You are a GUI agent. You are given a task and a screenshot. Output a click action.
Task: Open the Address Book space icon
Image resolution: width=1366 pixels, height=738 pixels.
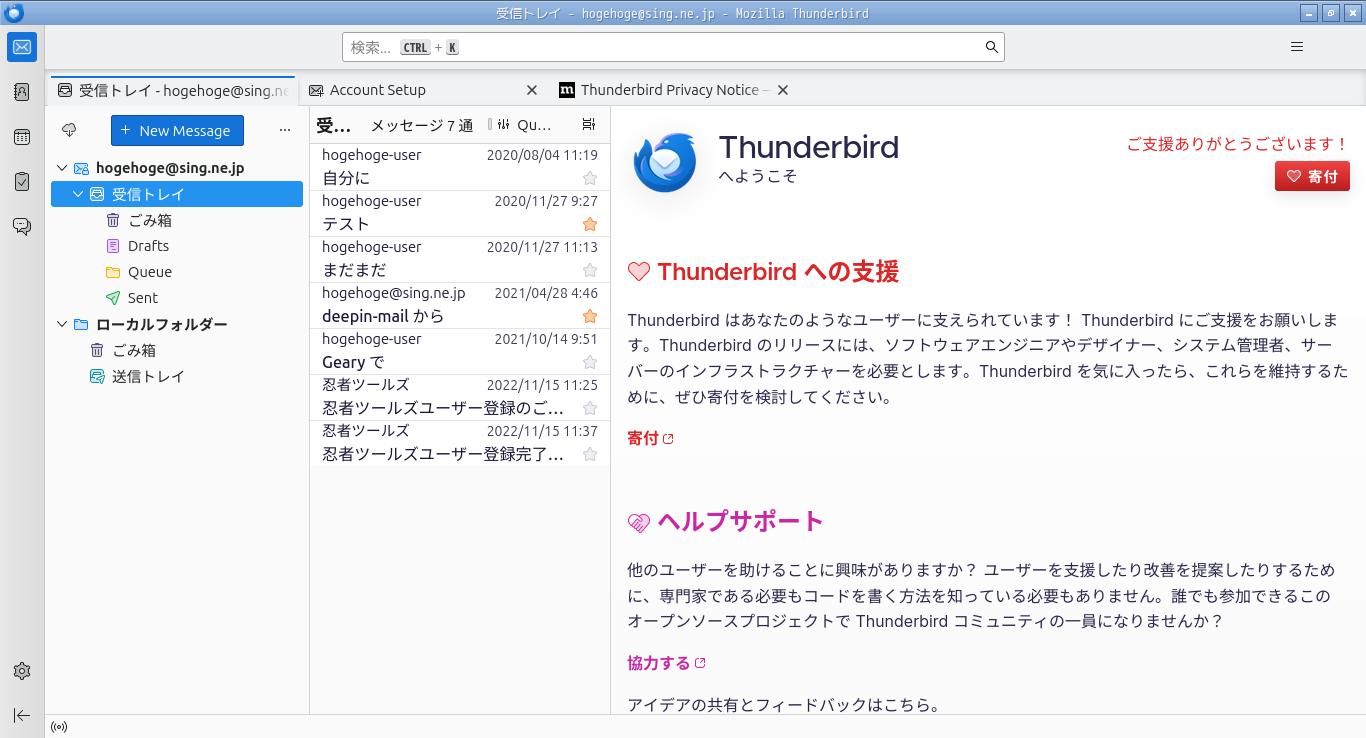coord(22,92)
